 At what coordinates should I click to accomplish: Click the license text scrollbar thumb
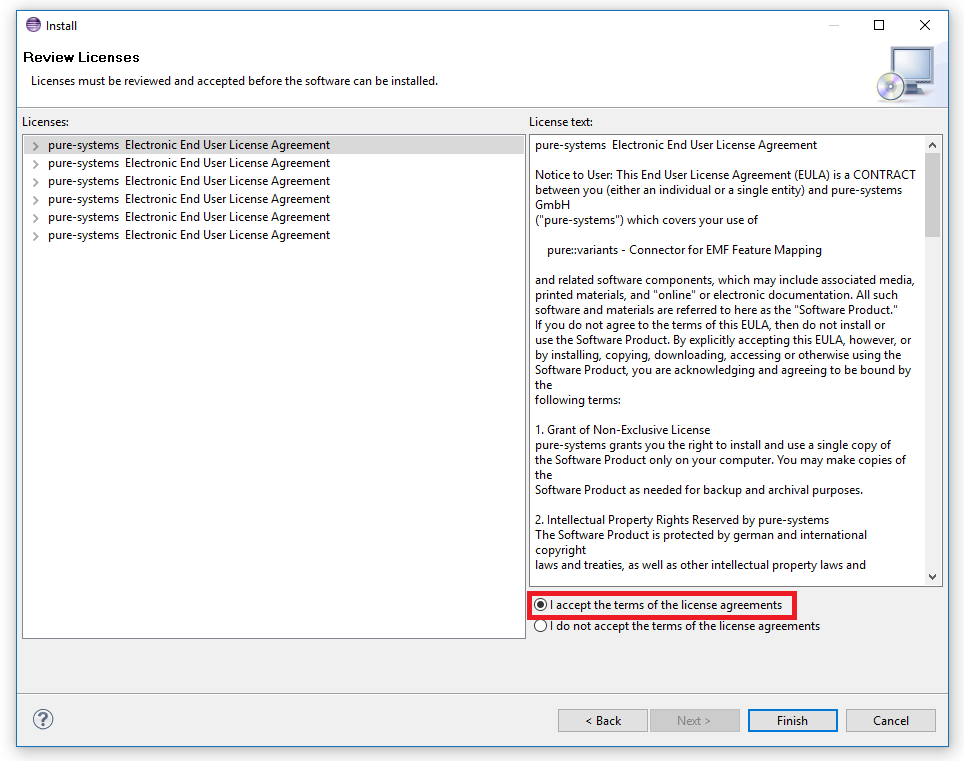[x=932, y=195]
